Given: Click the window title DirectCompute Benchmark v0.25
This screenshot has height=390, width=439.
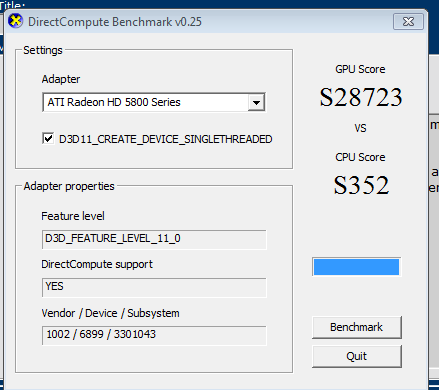Looking at the screenshot, I should point(115,22).
